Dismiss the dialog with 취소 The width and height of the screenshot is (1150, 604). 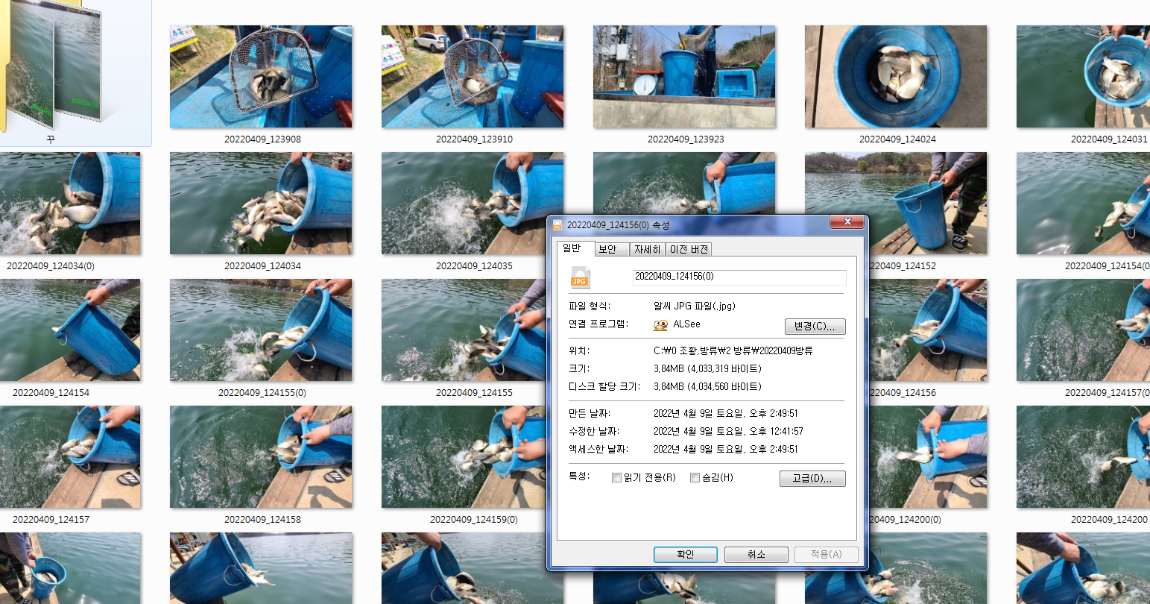pos(756,554)
